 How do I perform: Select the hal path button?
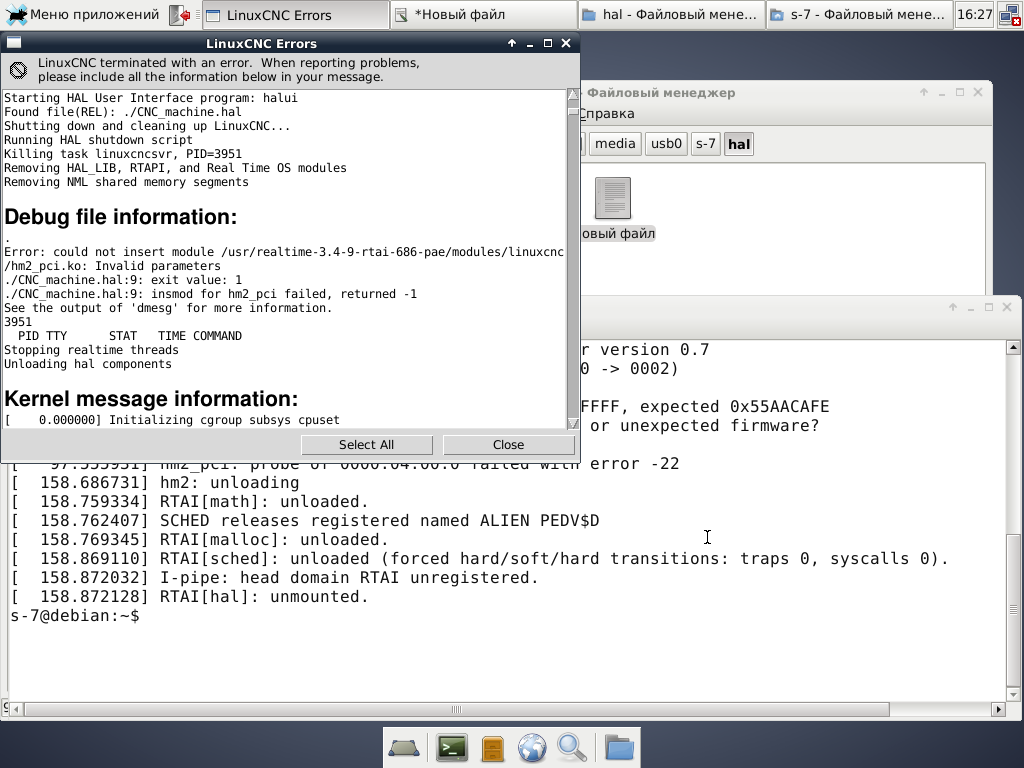point(739,144)
